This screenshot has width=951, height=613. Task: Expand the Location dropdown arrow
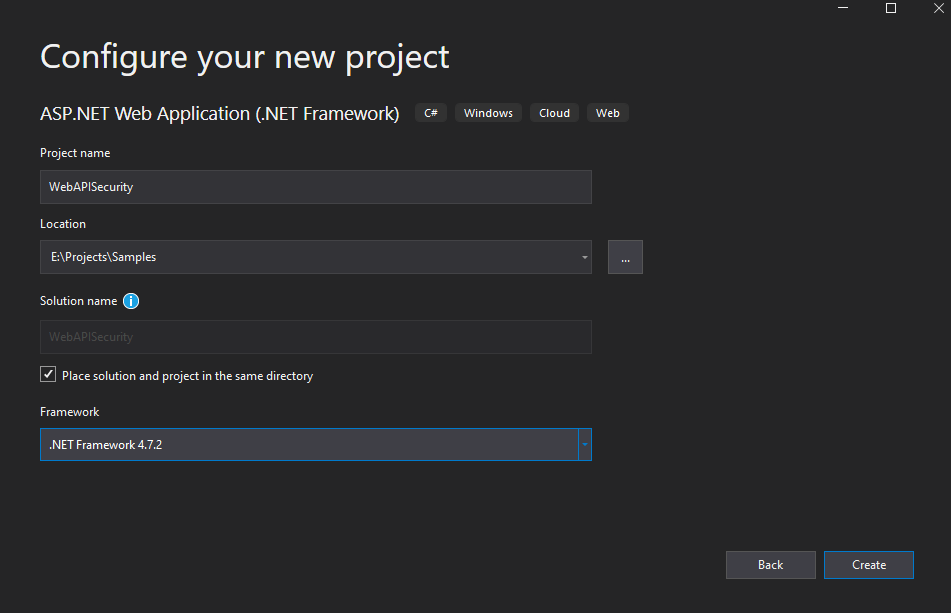(x=585, y=257)
